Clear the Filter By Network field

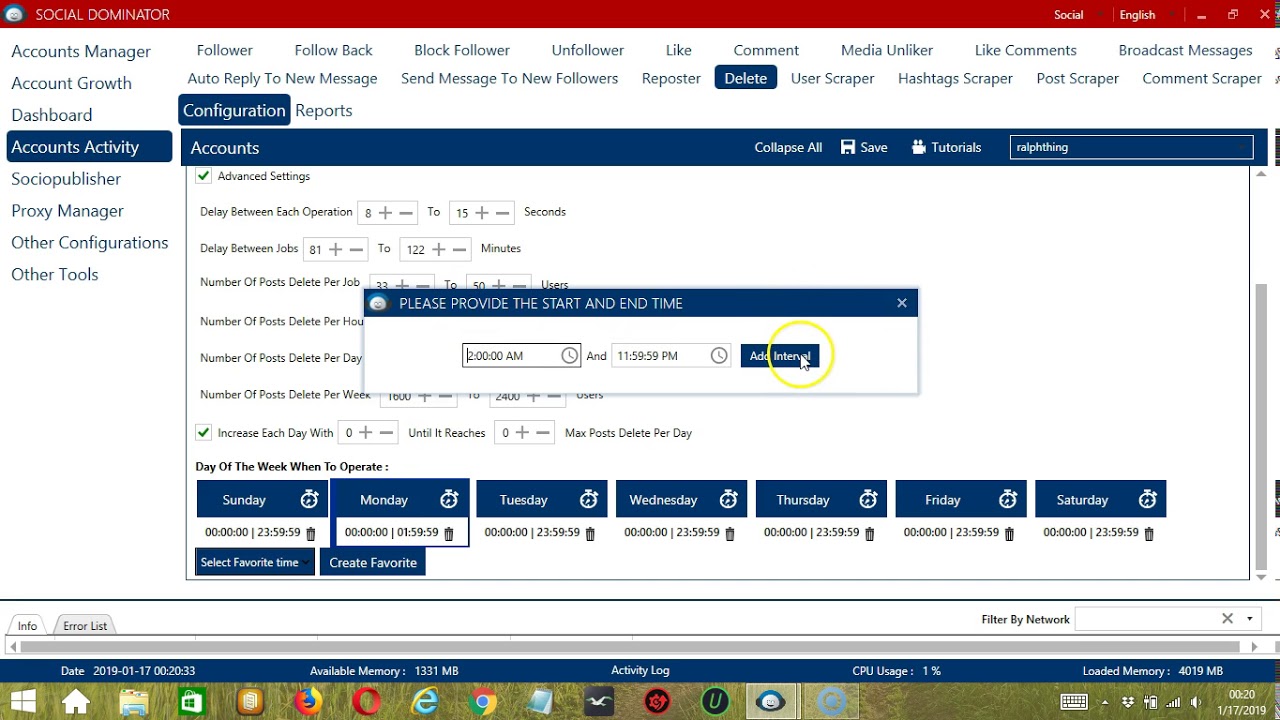coord(1227,619)
